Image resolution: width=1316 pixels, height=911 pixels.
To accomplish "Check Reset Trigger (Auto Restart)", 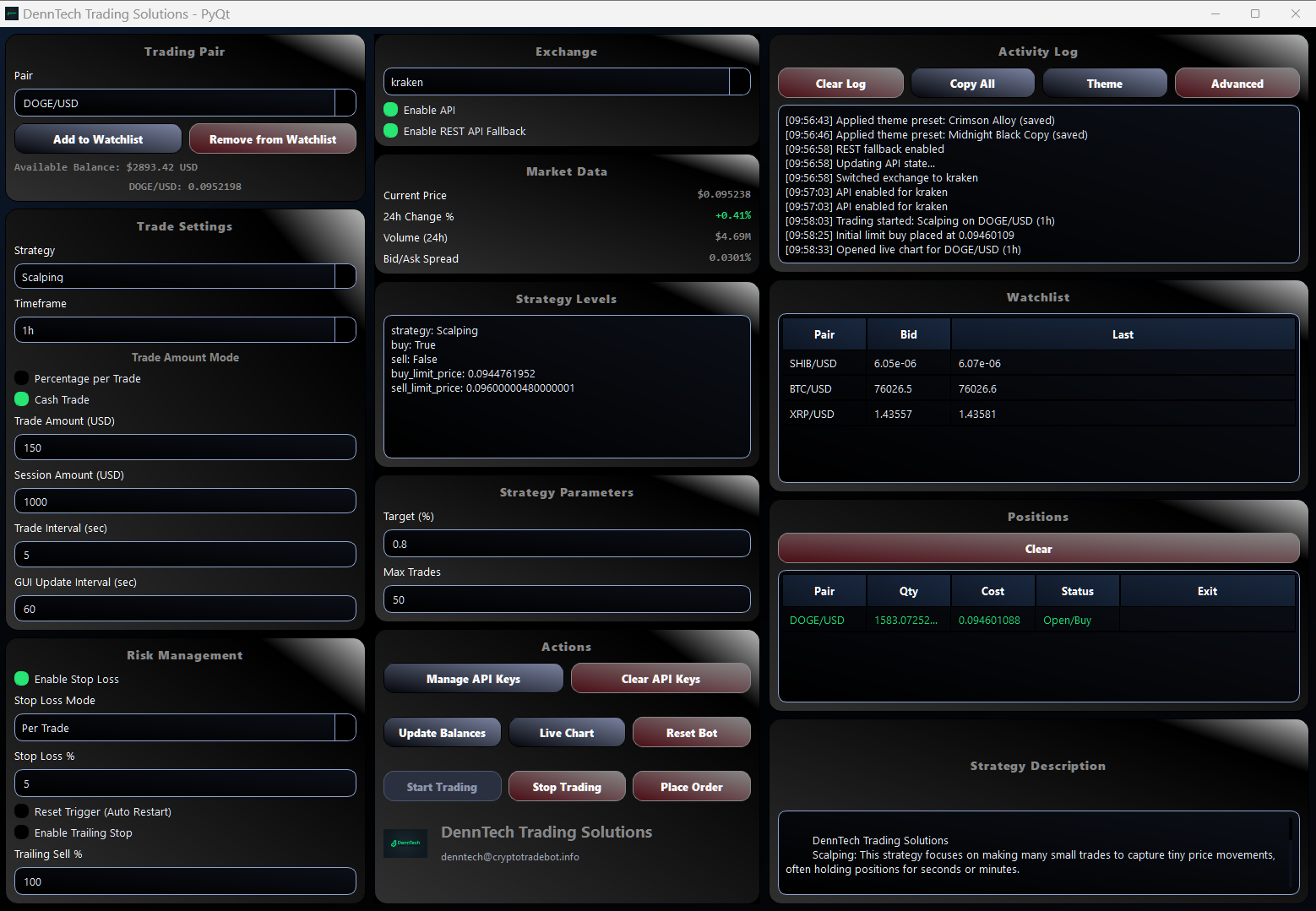I will (x=20, y=811).
